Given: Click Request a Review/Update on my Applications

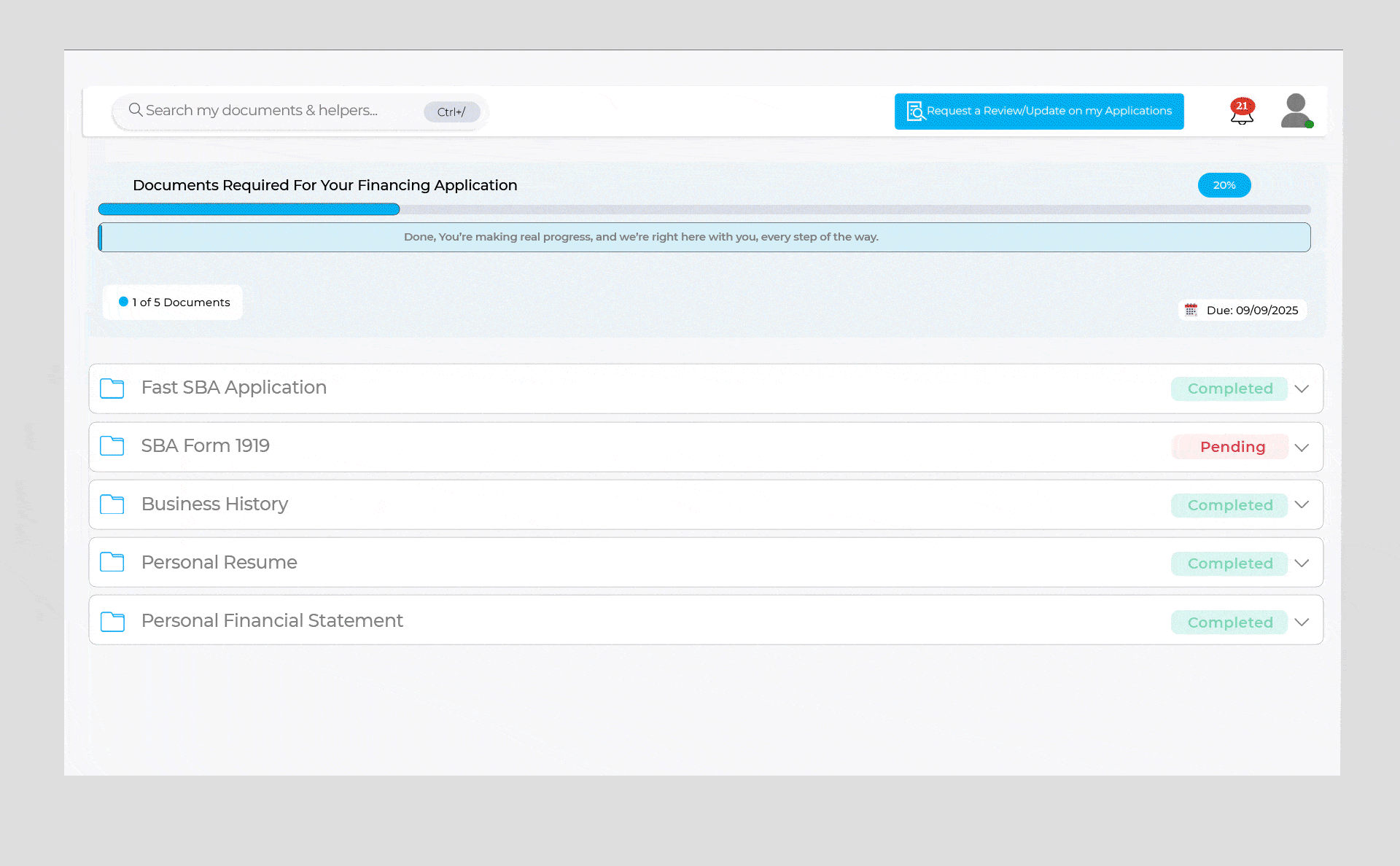Looking at the screenshot, I should pos(1038,111).
